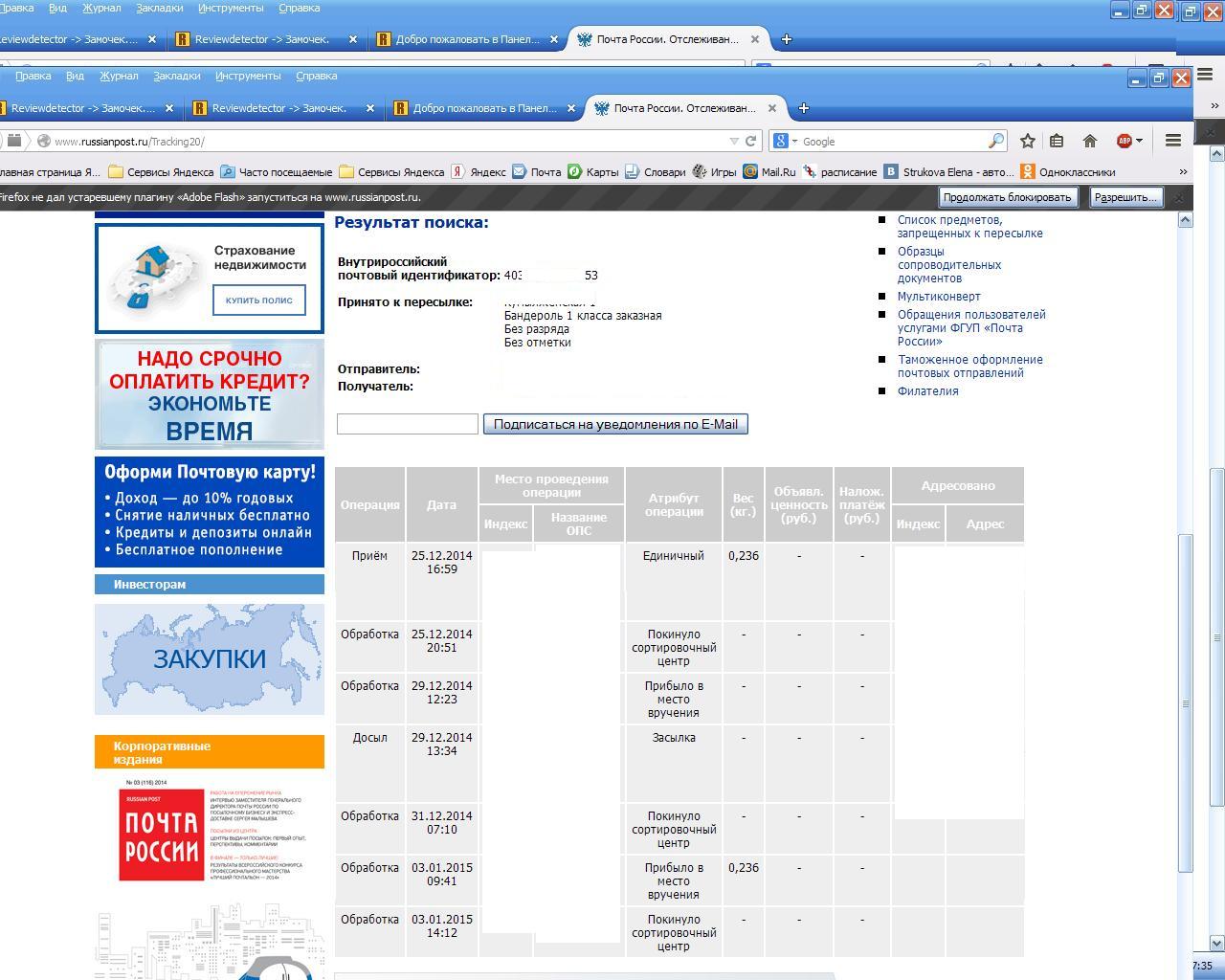Dismiss the Adobe Flash notification bar with its X
1225x980 pixels.
coord(1179,197)
